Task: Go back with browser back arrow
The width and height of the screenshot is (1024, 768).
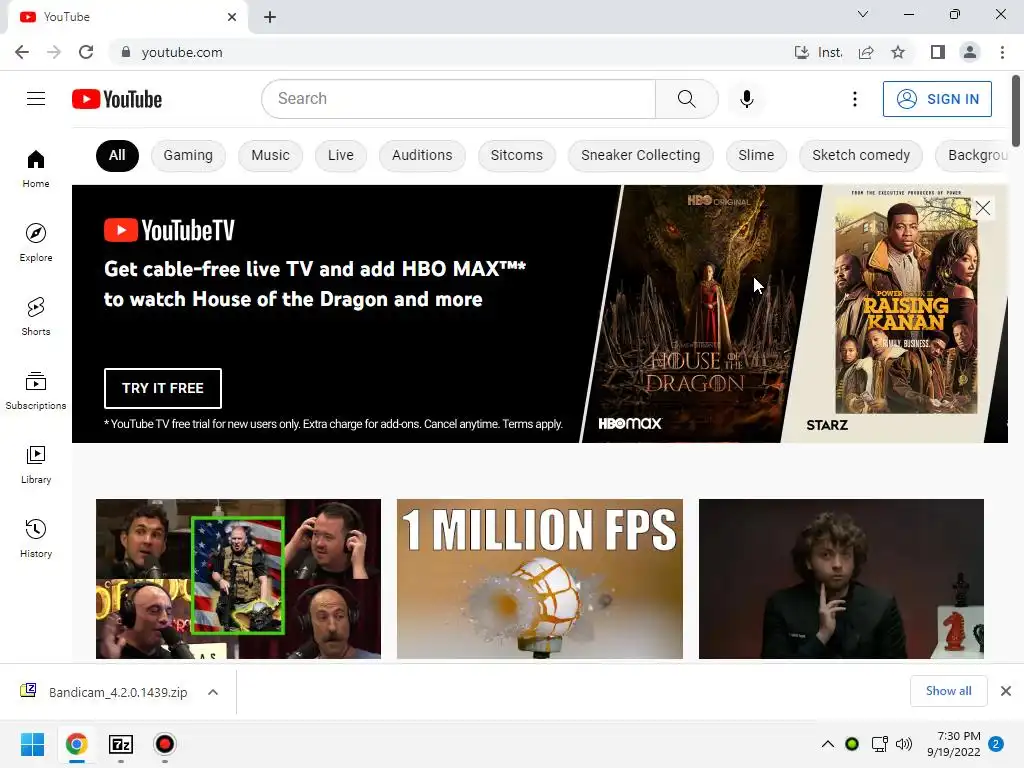Action: [22, 52]
